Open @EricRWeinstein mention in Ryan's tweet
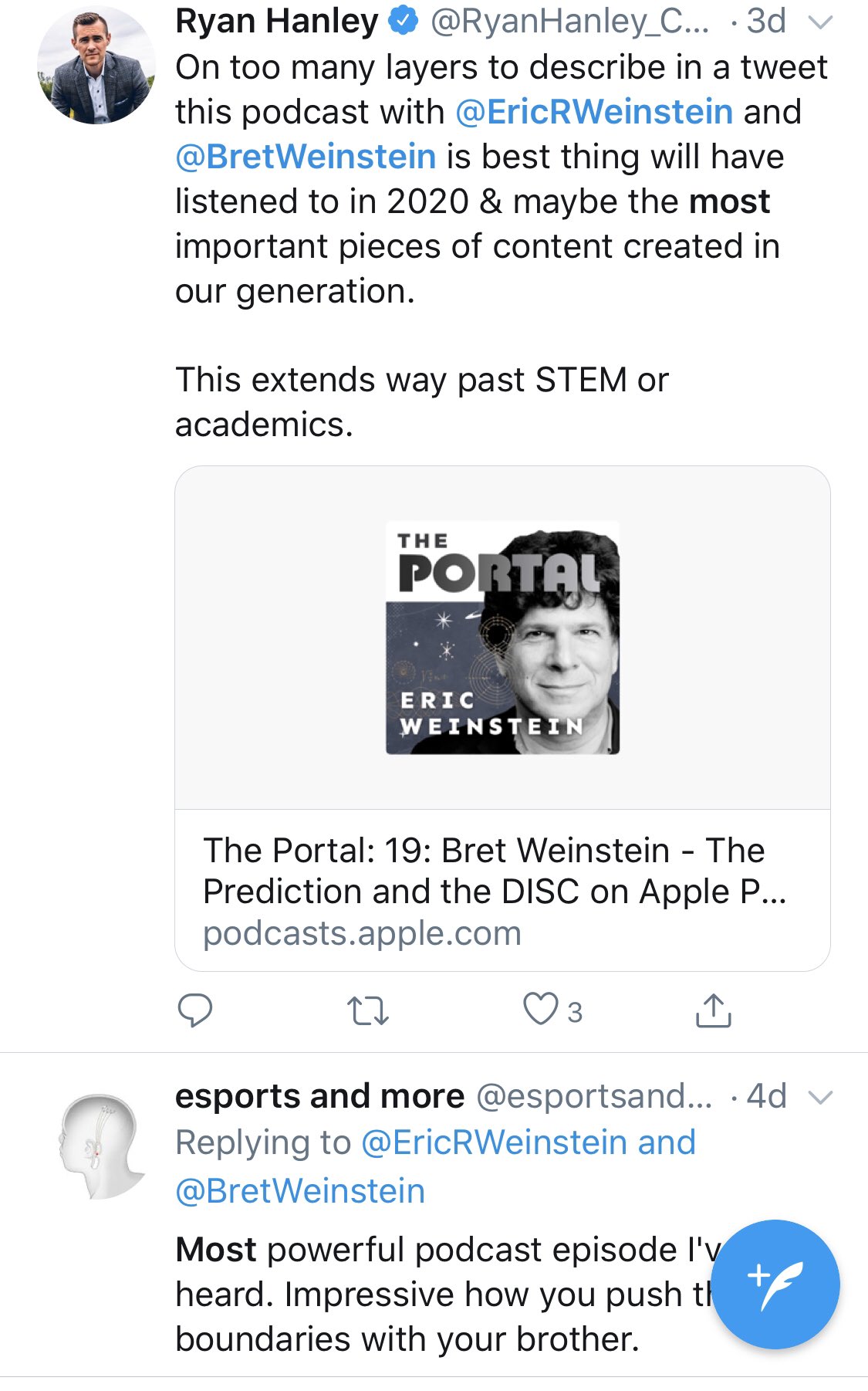The height and width of the screenshot is (1391, 868). pos(594,112)
